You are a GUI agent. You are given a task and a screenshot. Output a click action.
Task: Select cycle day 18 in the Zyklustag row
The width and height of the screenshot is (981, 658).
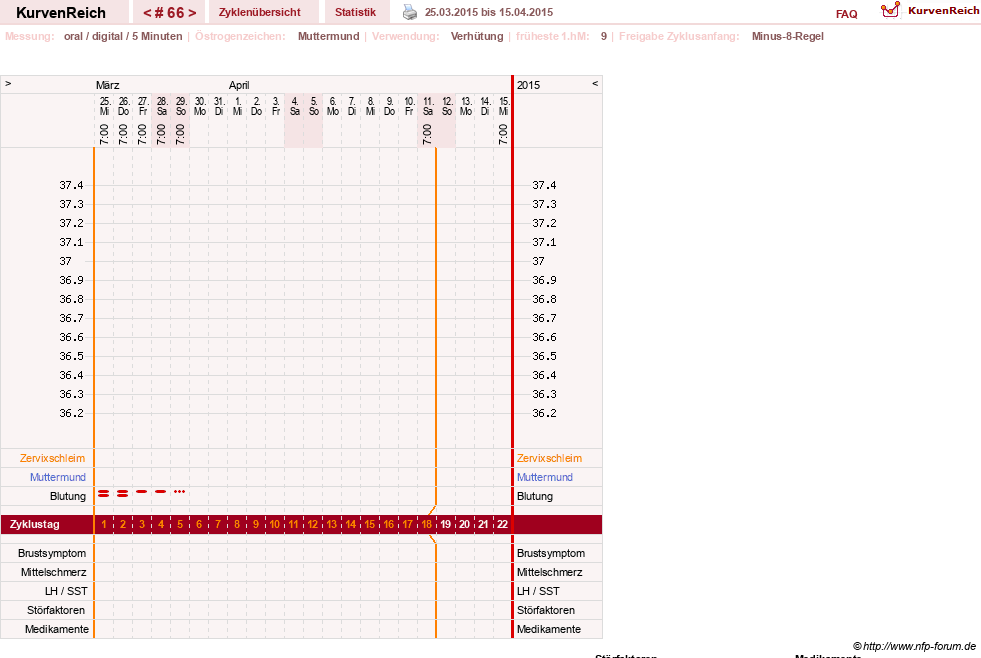(x=427, y=524)
